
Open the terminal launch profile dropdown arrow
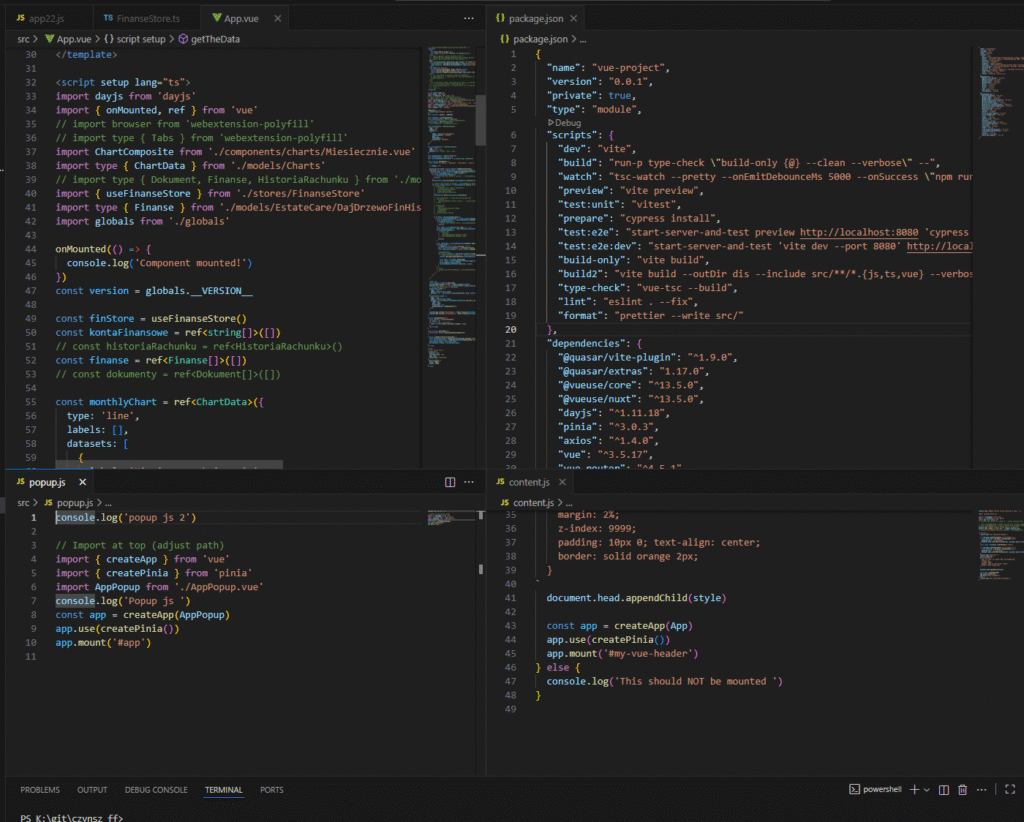(927, 790)
